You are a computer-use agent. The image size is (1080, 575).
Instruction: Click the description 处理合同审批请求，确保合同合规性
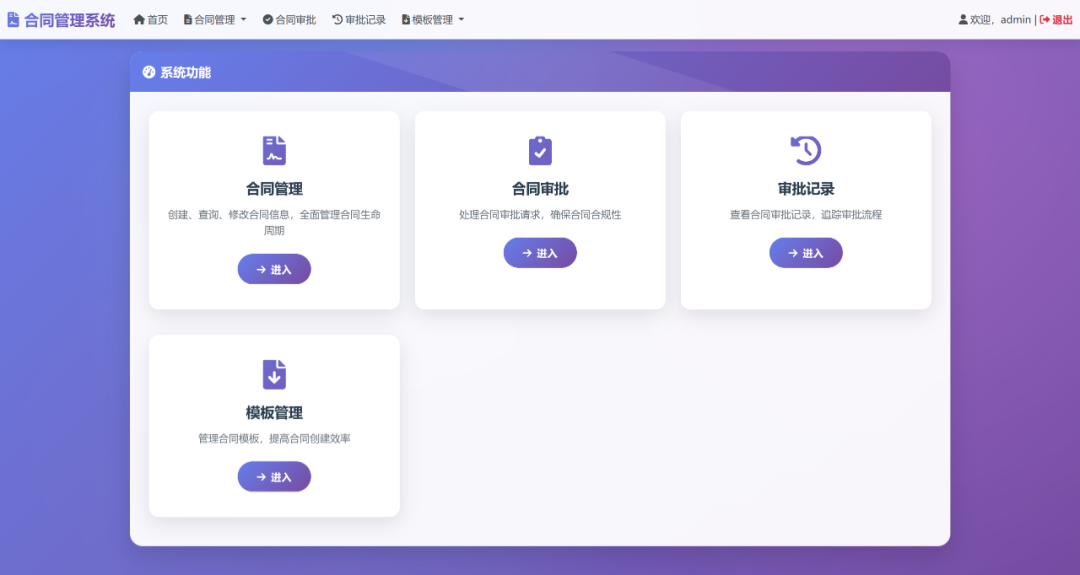540,214
